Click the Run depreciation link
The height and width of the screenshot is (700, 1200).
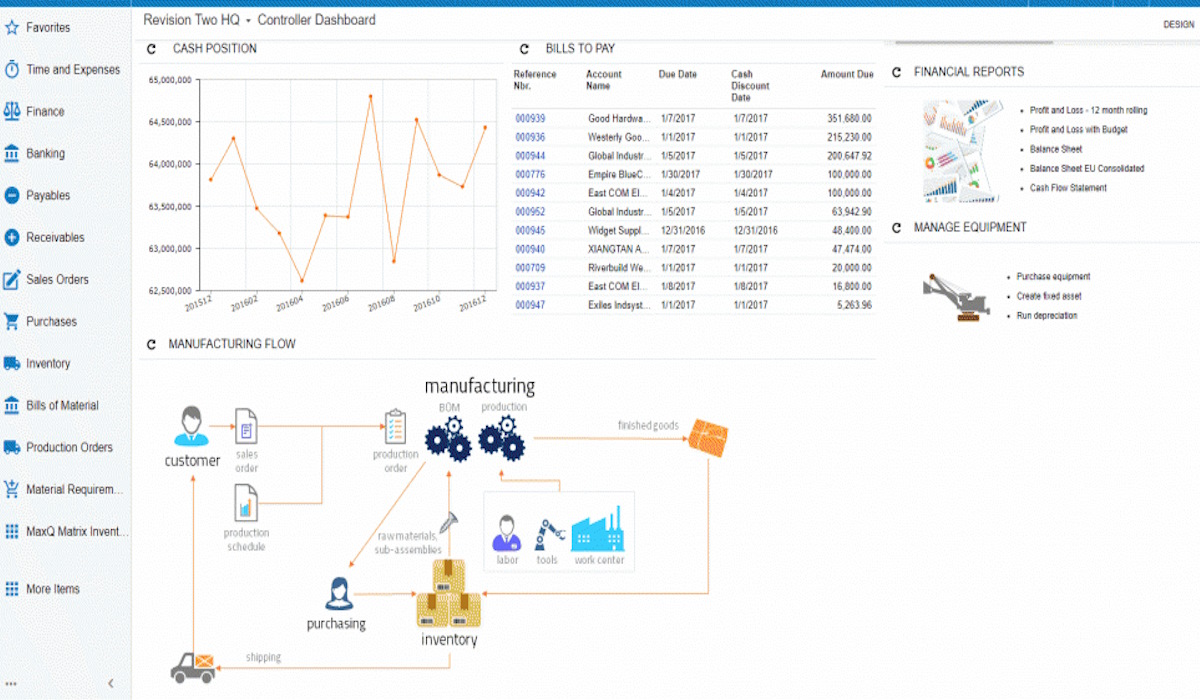(1047, 316)
